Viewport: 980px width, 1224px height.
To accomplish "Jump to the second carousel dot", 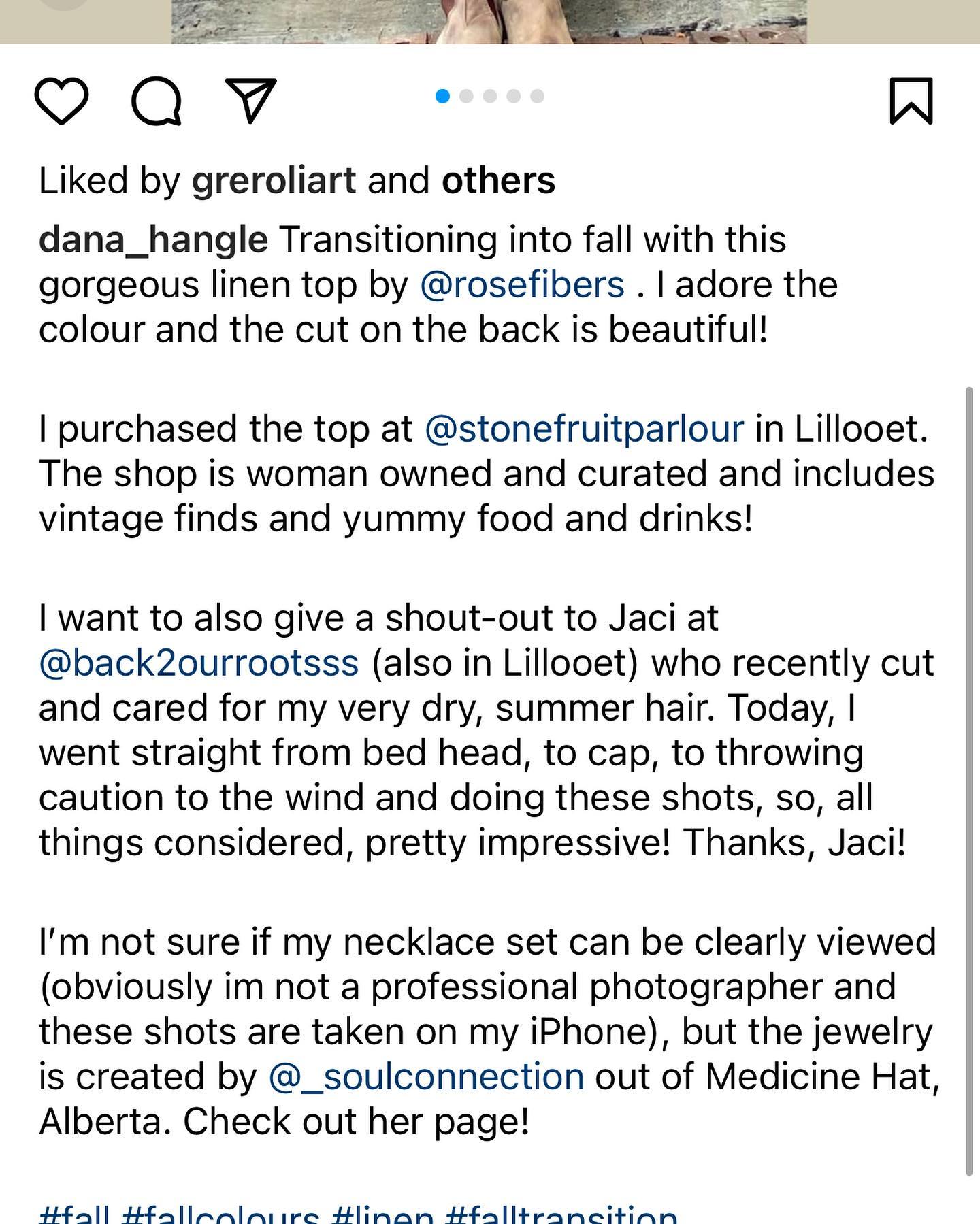I will pyautogui.click(x=466, y=97).
